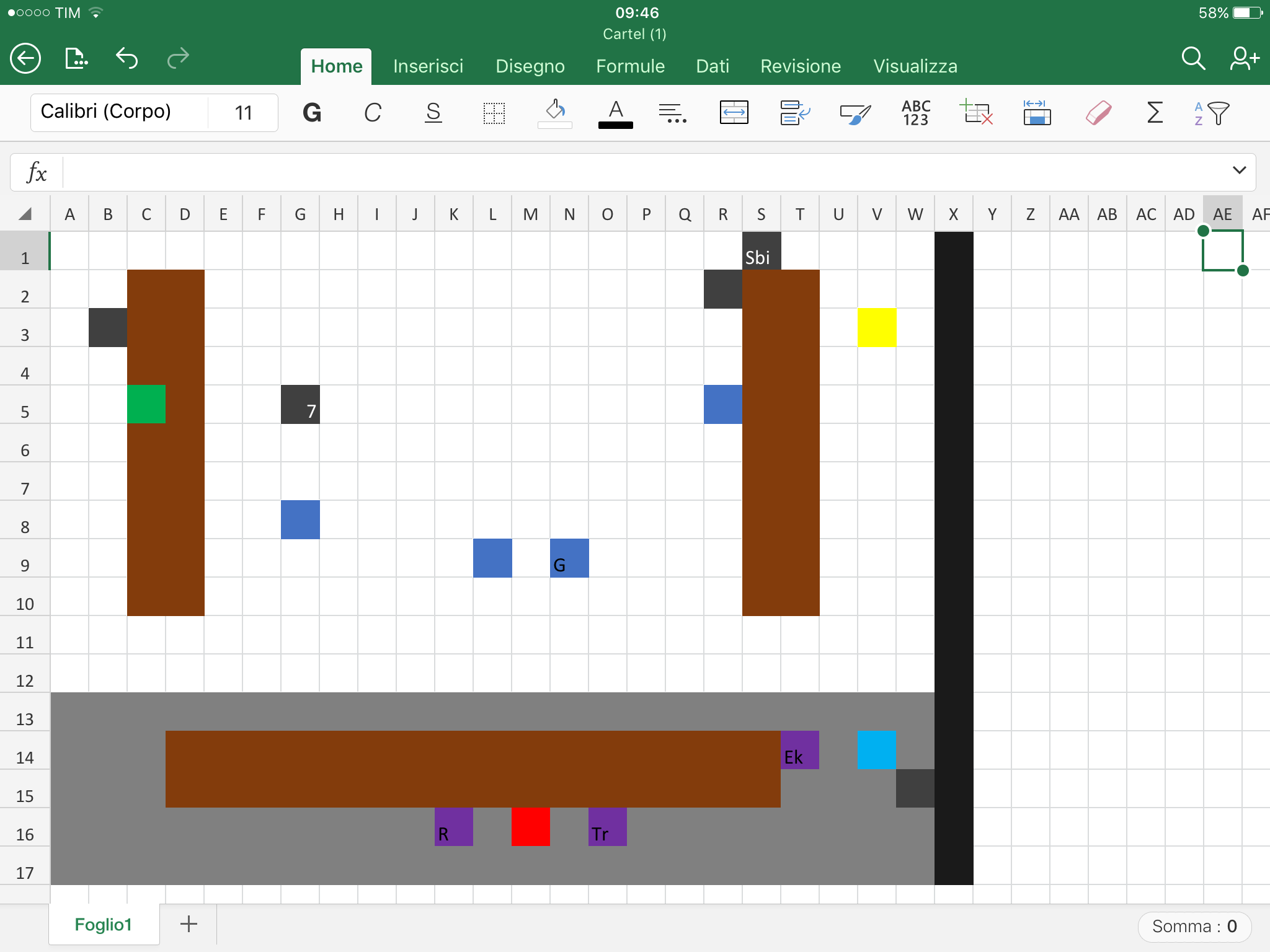Switch to the Formule tab
The width and height of the screenshot is (1270, 952).
630,66
